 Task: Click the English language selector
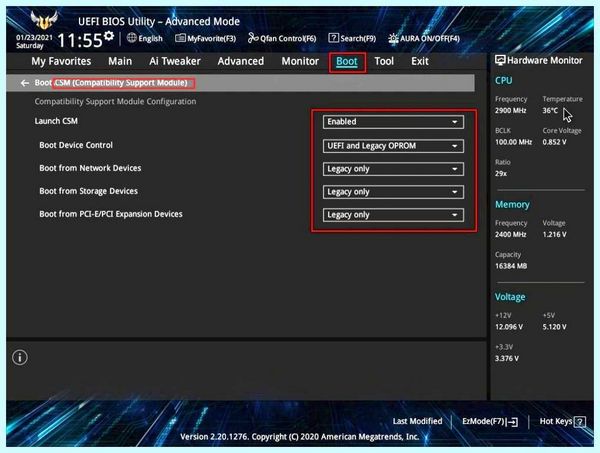pos(145,38)
